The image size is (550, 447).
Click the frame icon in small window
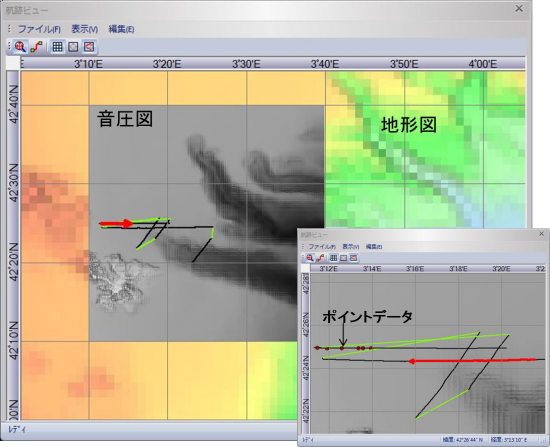tap(343, 258)
